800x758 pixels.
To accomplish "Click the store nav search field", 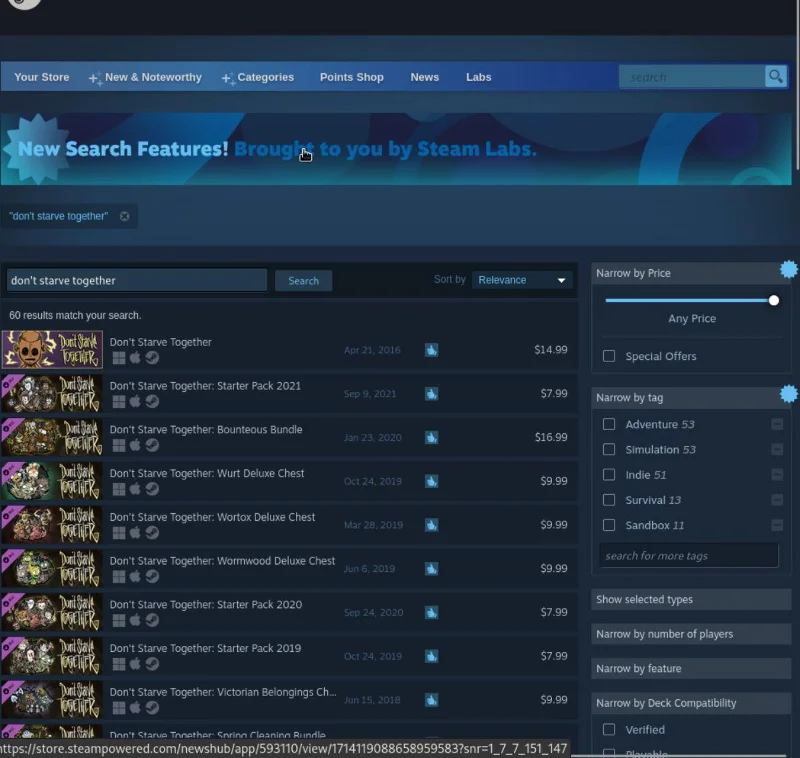I will [692, 77].
